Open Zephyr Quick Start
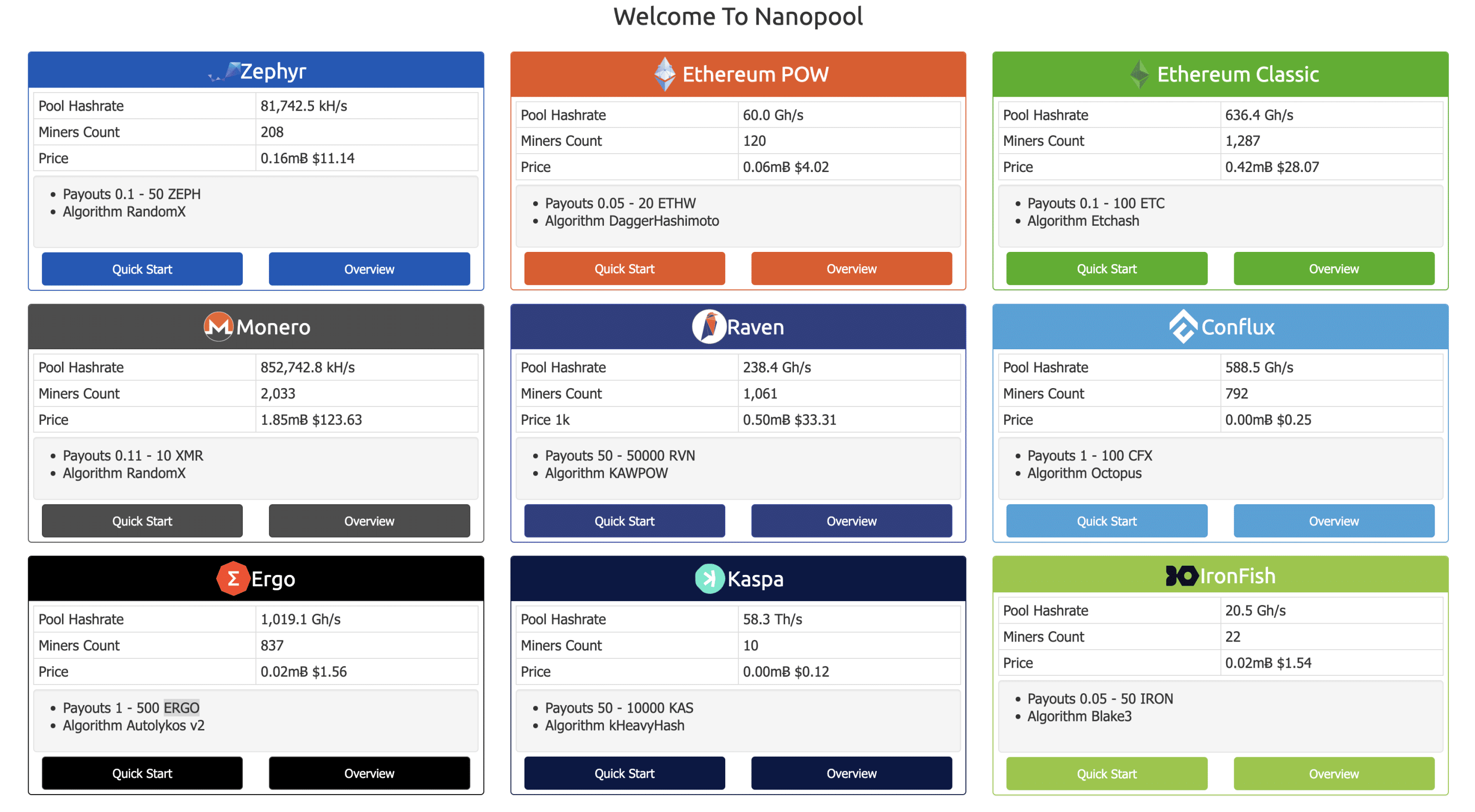 click(x=142, y=269)
